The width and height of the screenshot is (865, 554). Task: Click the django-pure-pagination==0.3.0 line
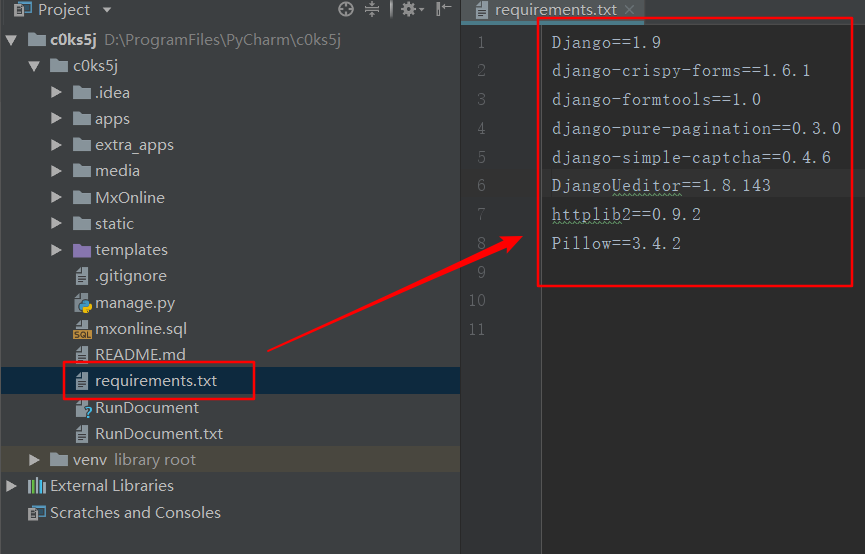(x=696, y=129)
